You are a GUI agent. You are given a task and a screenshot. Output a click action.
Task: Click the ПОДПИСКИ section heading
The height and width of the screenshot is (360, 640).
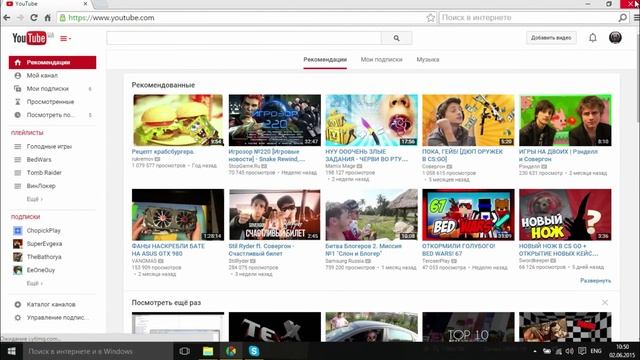[x=25, y=217]
